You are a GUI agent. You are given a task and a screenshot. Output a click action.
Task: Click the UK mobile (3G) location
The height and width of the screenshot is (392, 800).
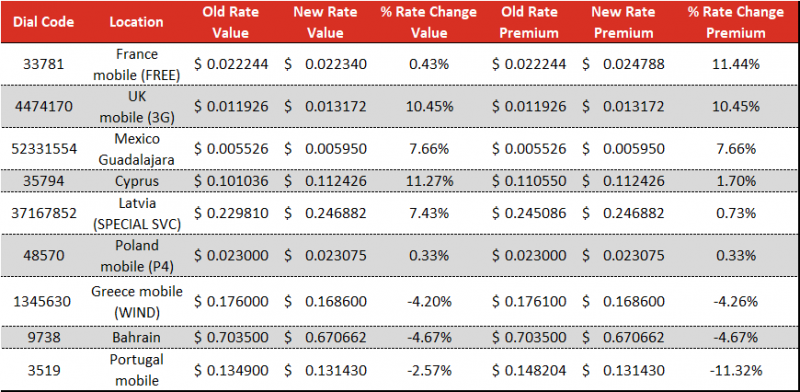click(x=137, y=107)
